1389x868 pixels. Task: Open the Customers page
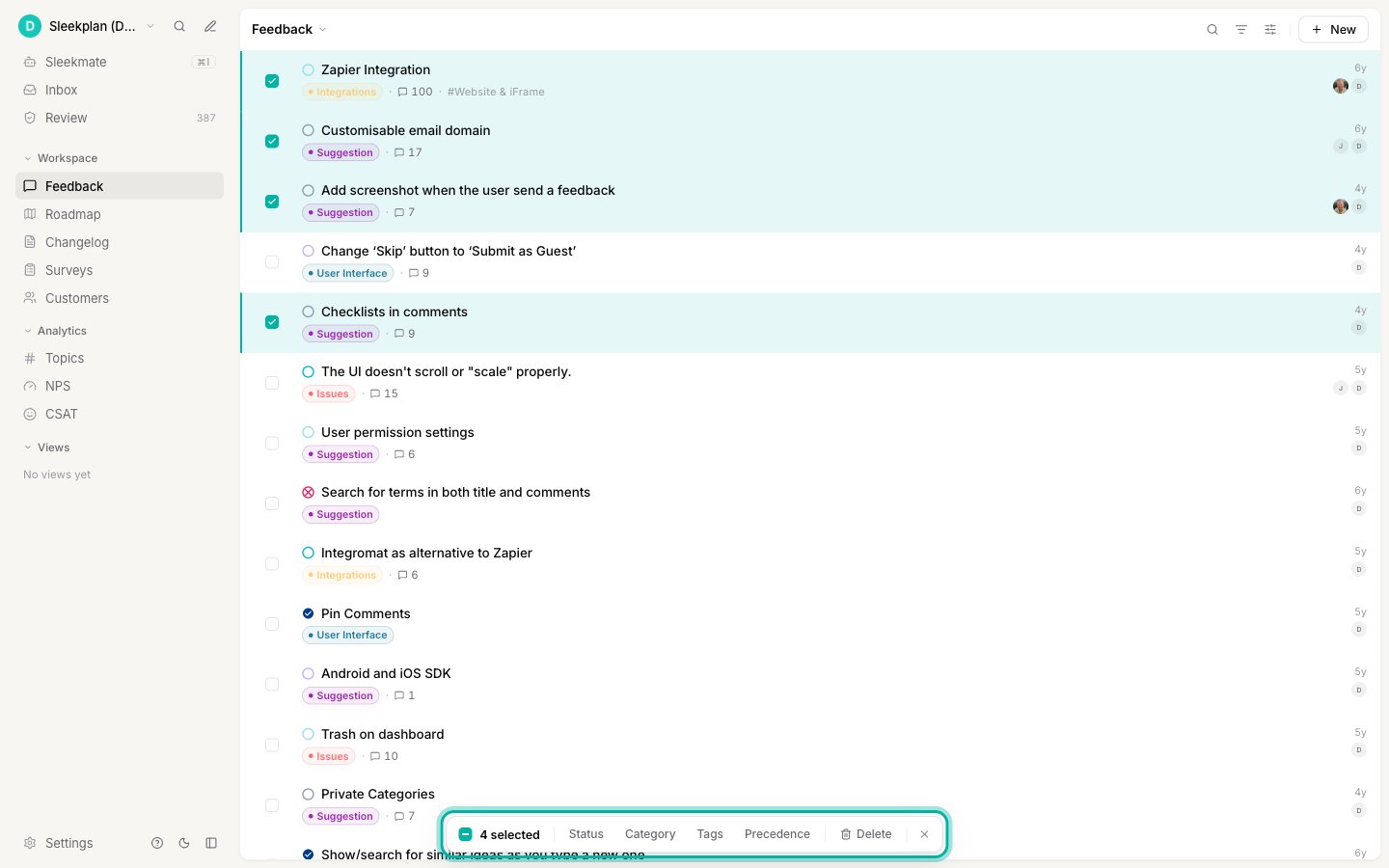(120, 298)
